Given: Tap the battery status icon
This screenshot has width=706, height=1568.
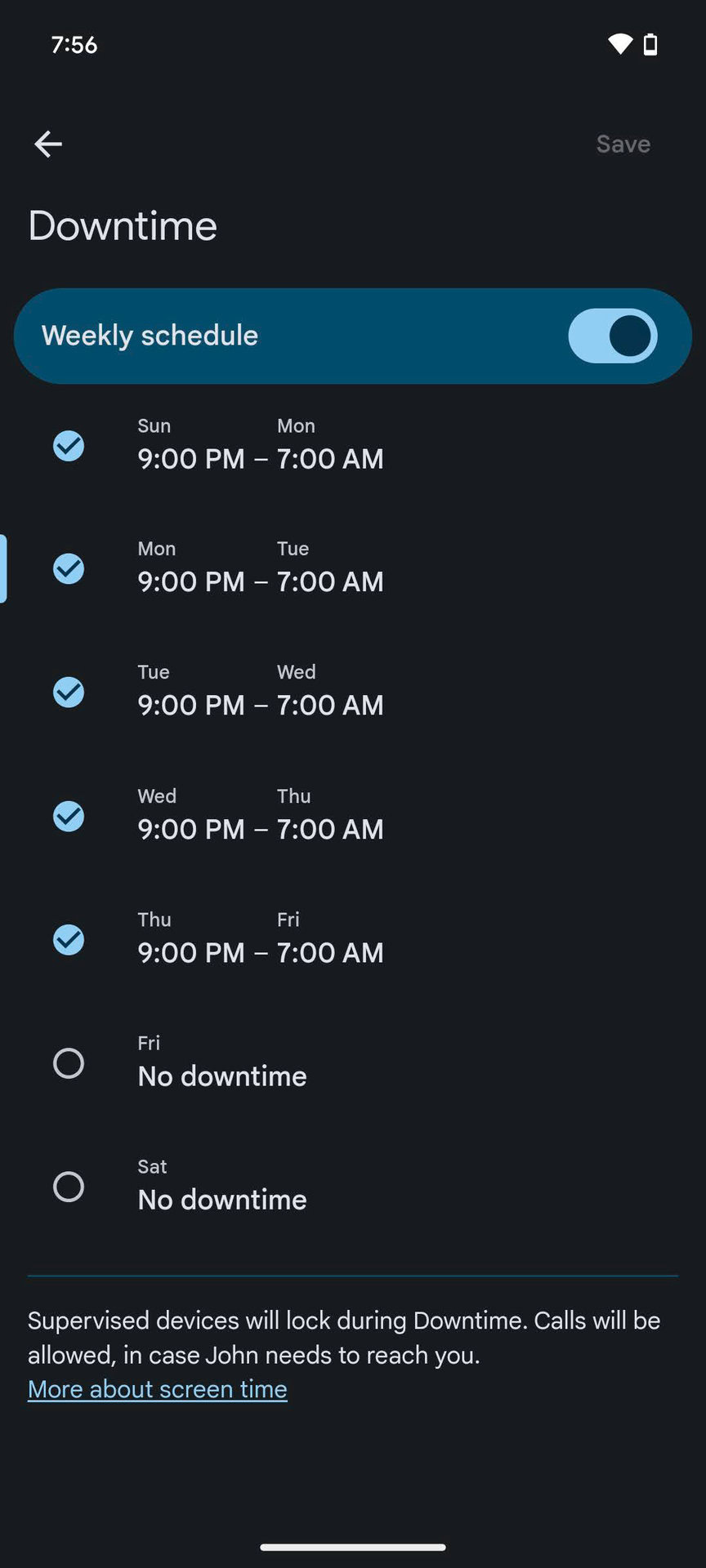Looking at the screenshot, I should (650, 44).
